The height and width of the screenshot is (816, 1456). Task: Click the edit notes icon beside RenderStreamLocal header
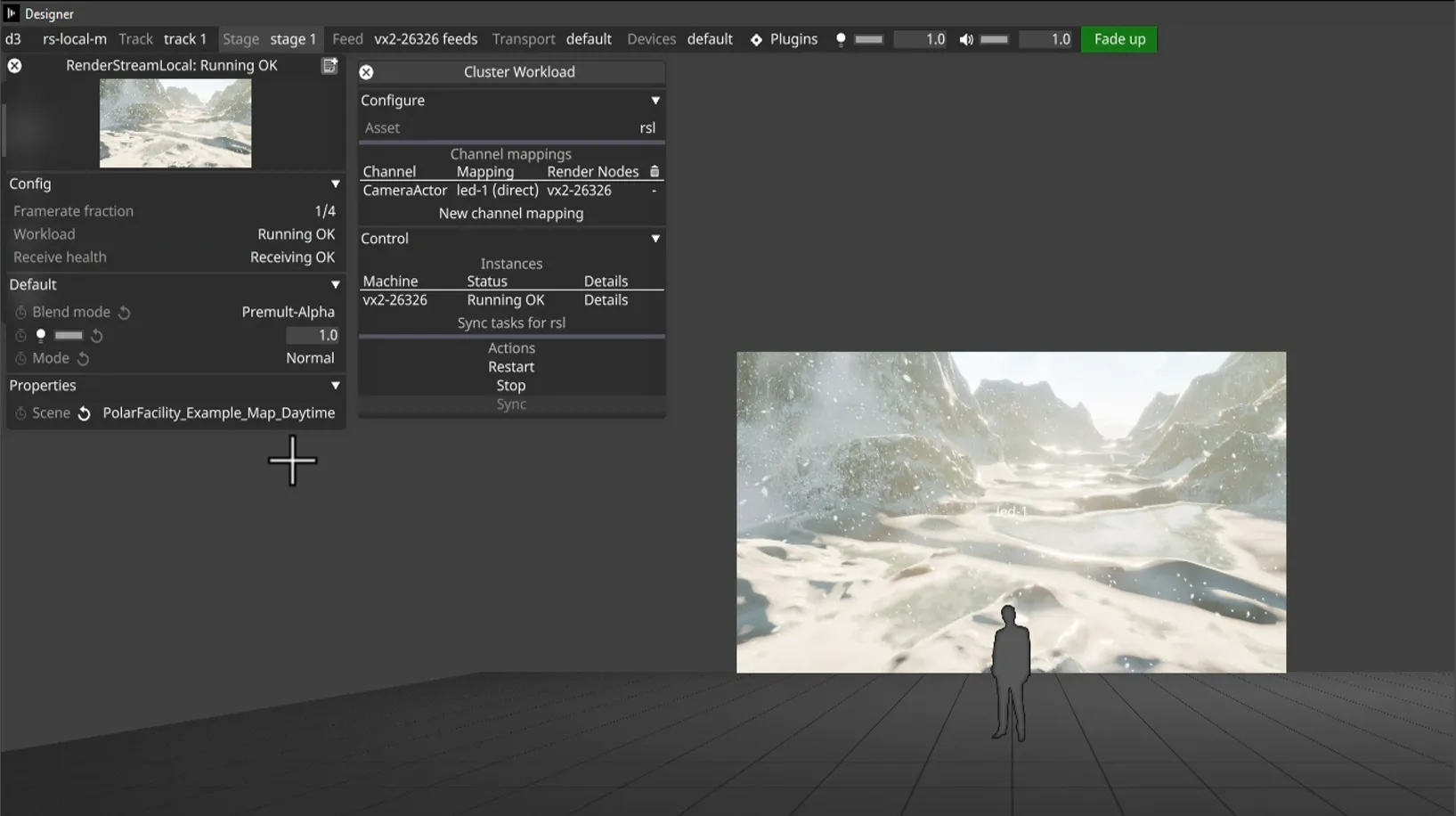(x=330, y=65)
